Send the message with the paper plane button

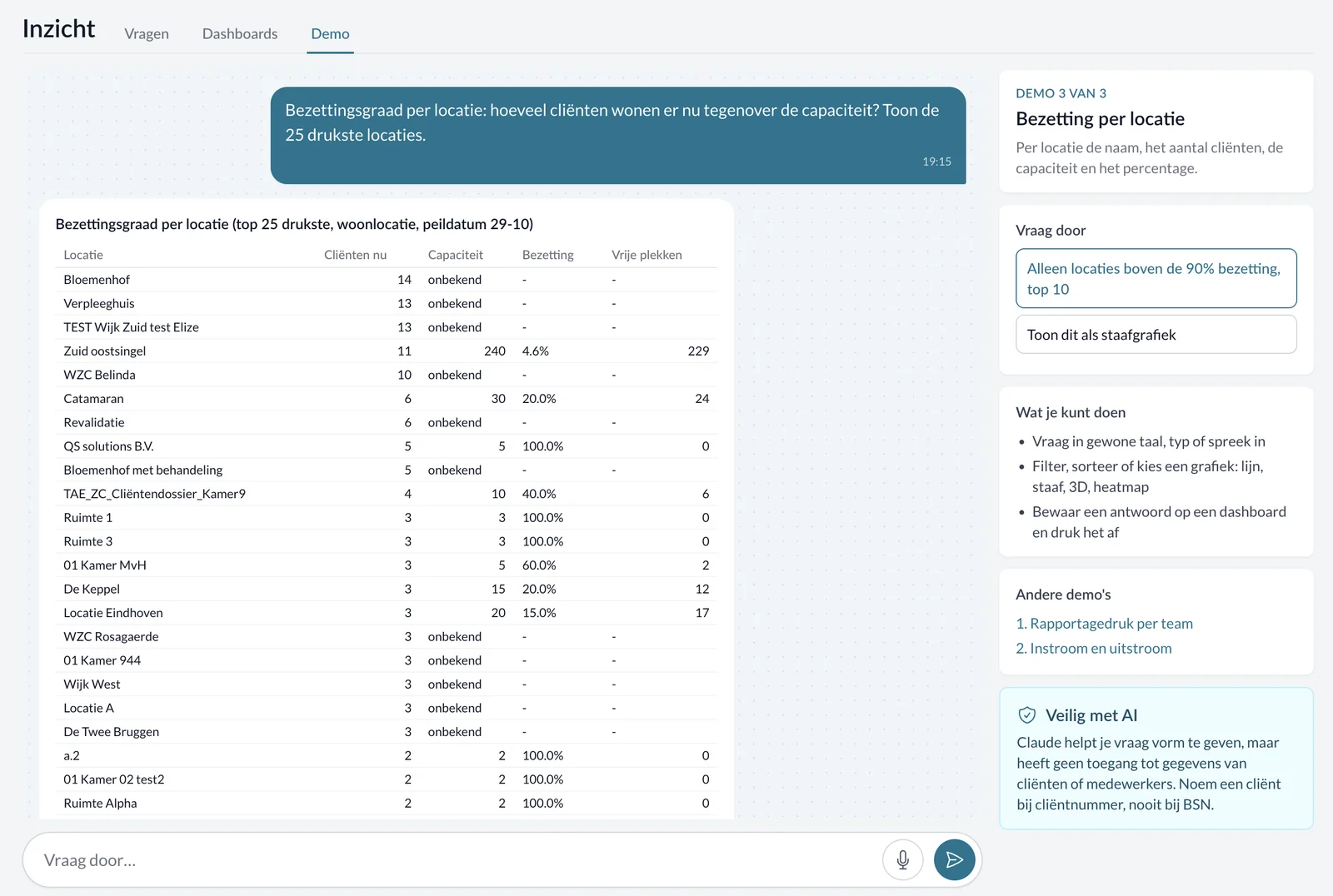(955, 860)
